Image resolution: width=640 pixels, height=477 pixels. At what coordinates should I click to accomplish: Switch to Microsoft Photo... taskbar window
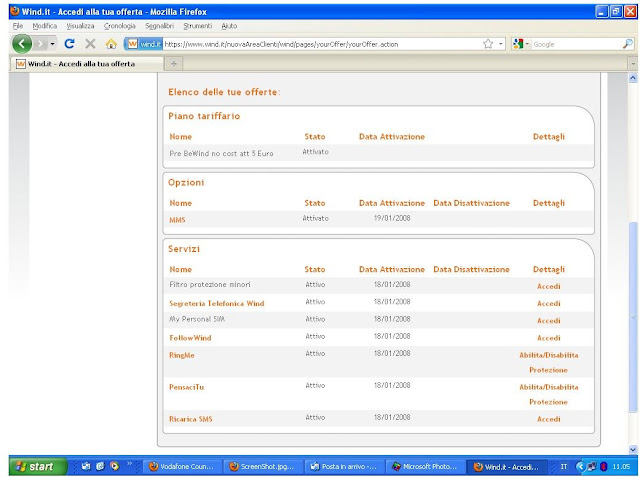[425, 467]
